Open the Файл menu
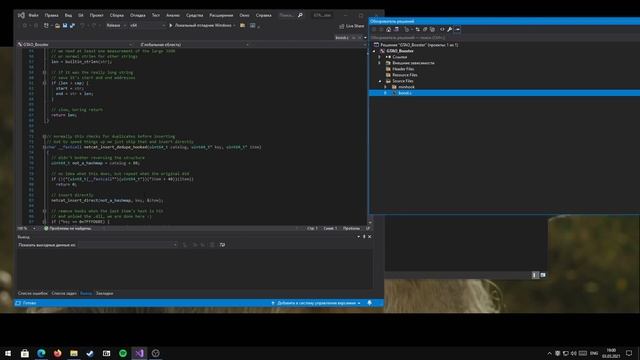Image resolution: width=640 pixels, height=360 pixels. point(33,15)
